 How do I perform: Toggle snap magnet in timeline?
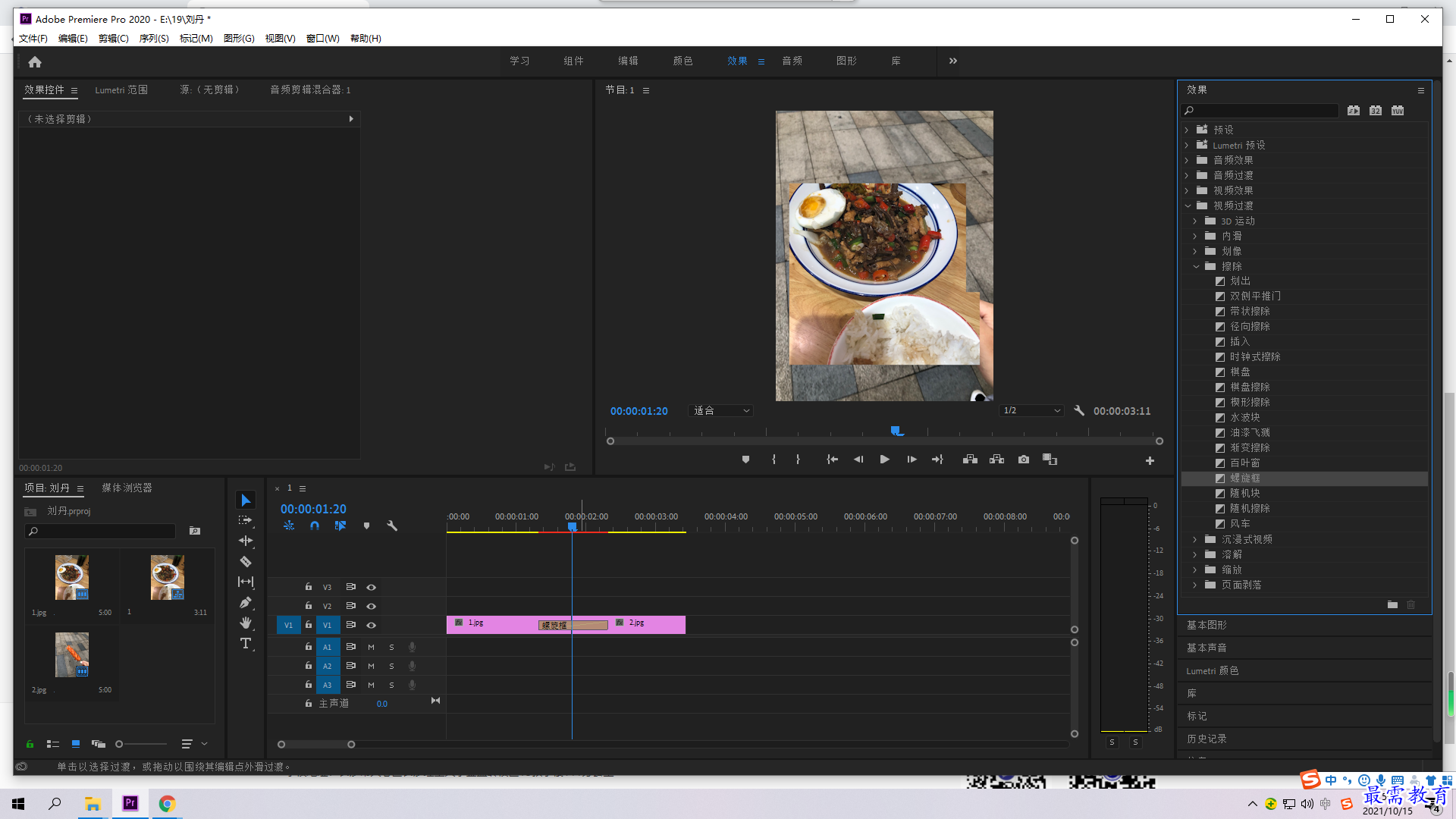pos(315,526)
